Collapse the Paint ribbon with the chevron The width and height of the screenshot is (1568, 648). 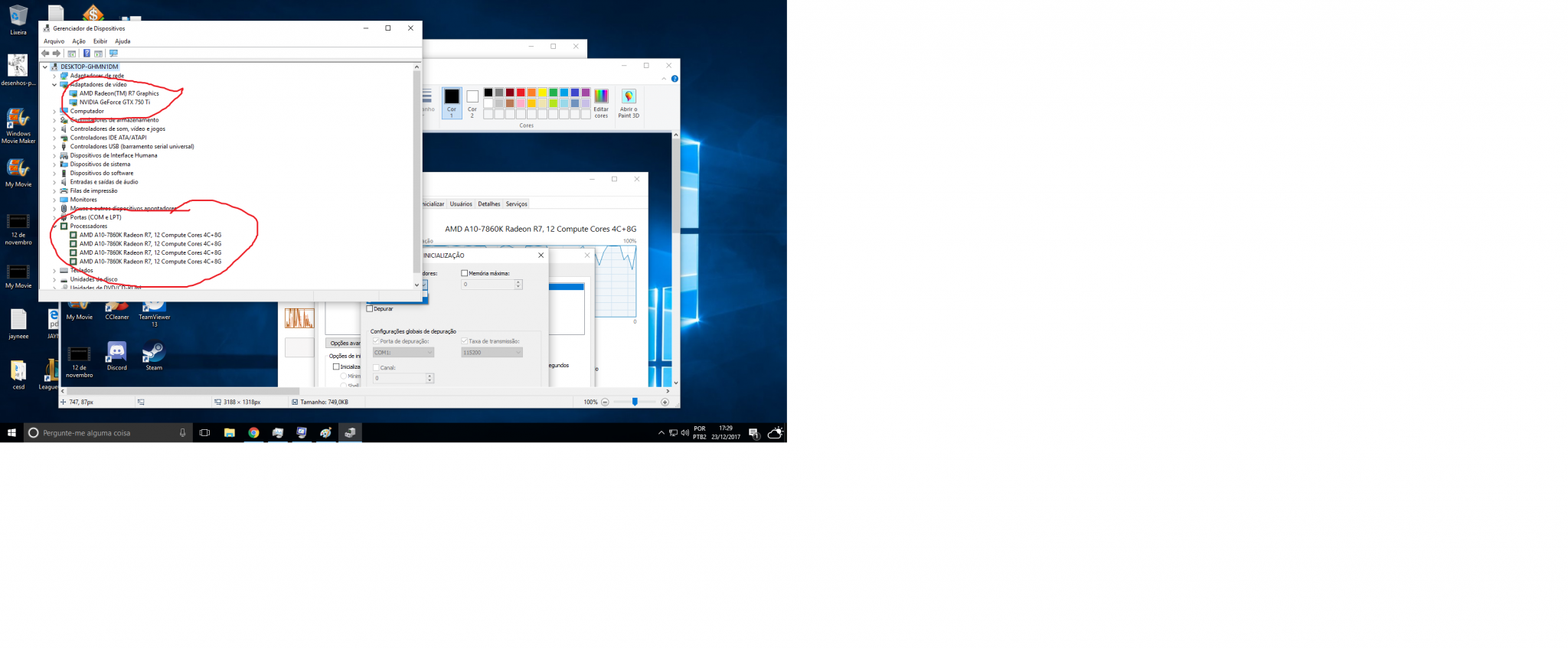(664, 79)
